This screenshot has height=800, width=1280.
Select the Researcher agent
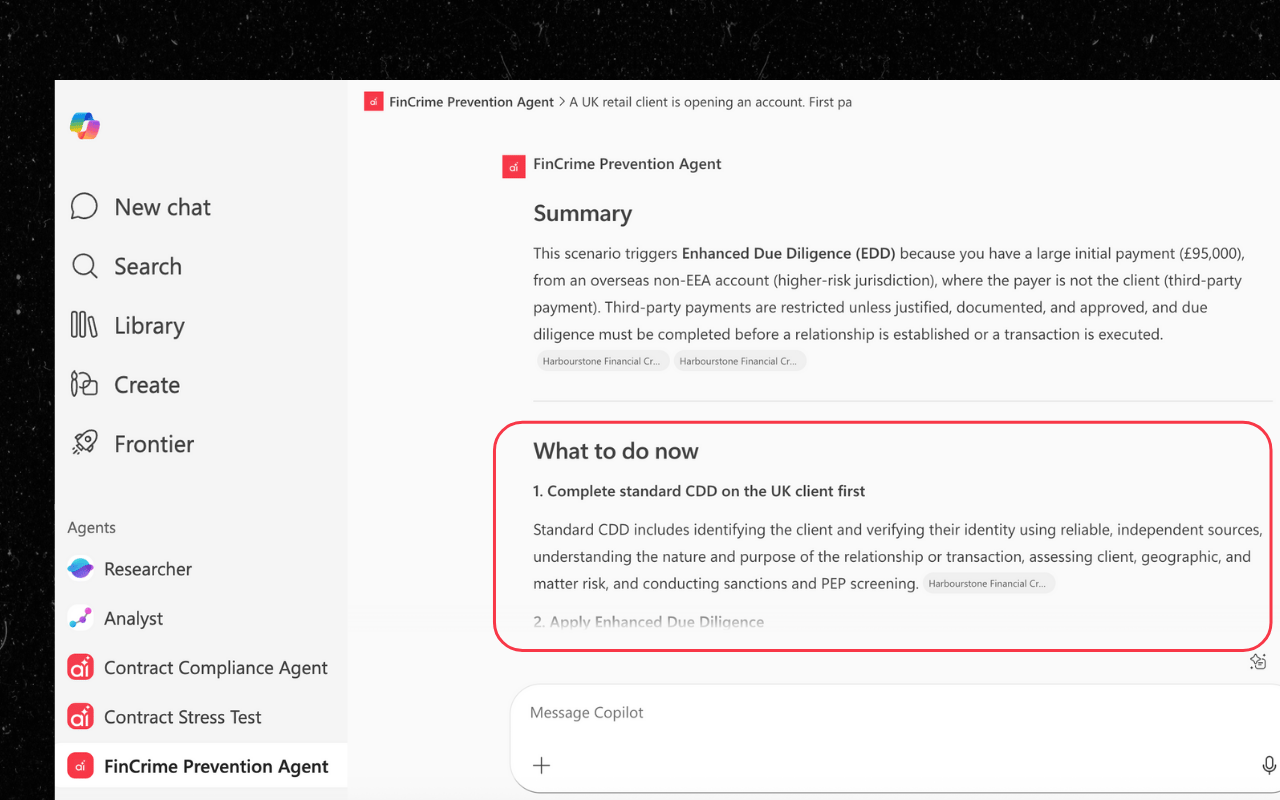point(129,569)
